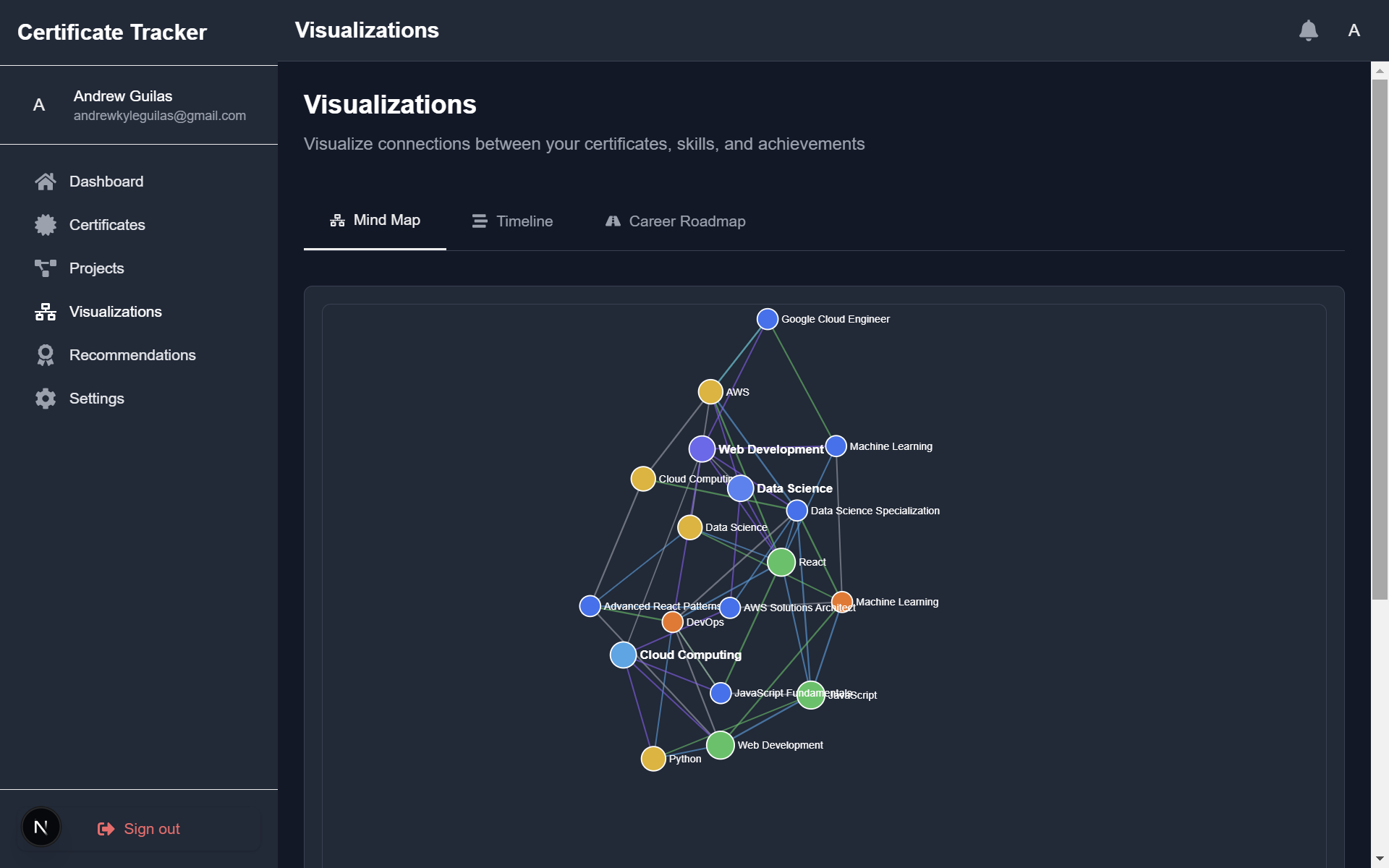Image resolution: width=1389 pixels, height=868 pixels.
Task: Click the Certificates badge icon
Action: click(x=46, y=225)
